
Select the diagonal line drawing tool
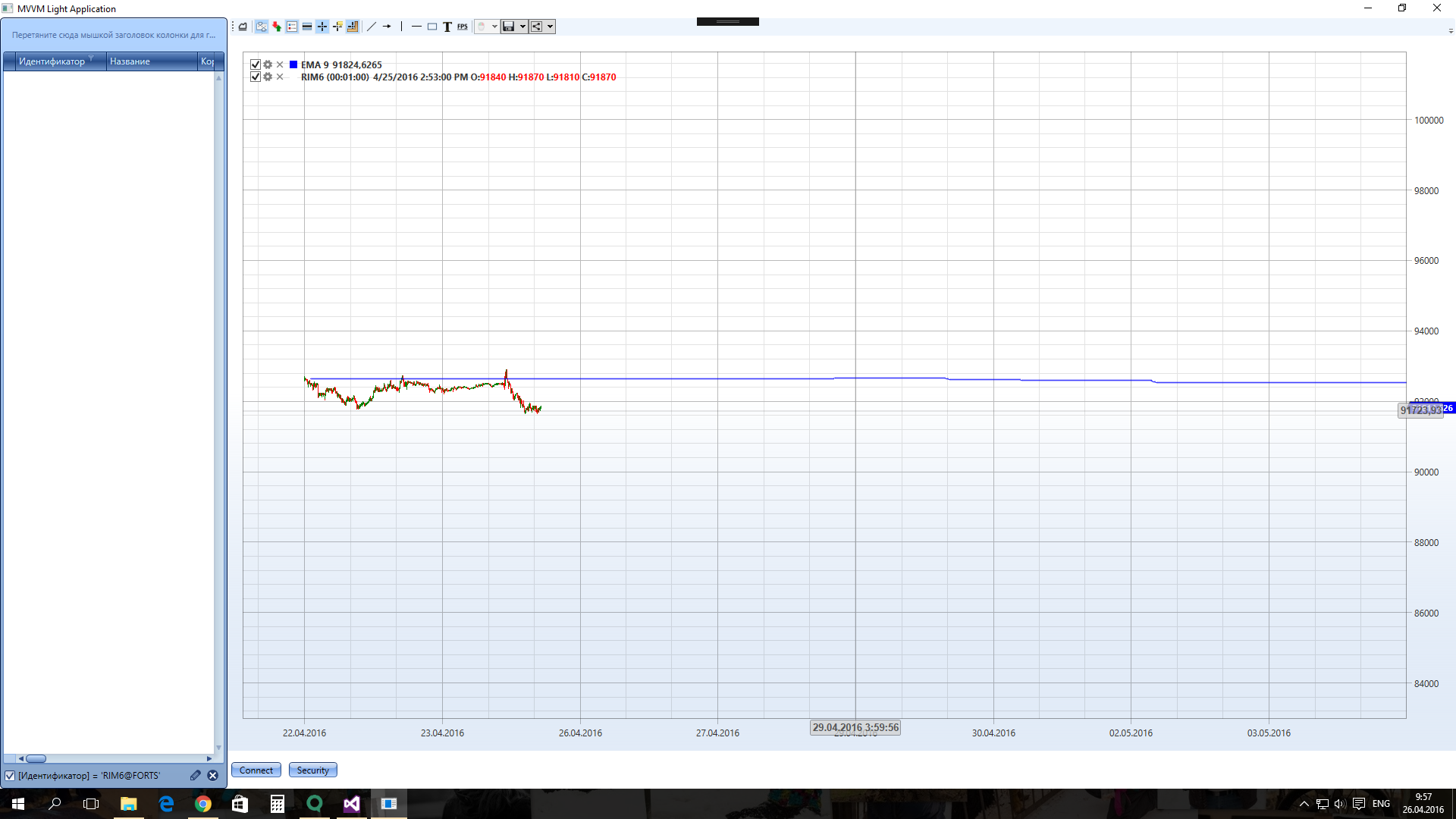click(372, 27)
